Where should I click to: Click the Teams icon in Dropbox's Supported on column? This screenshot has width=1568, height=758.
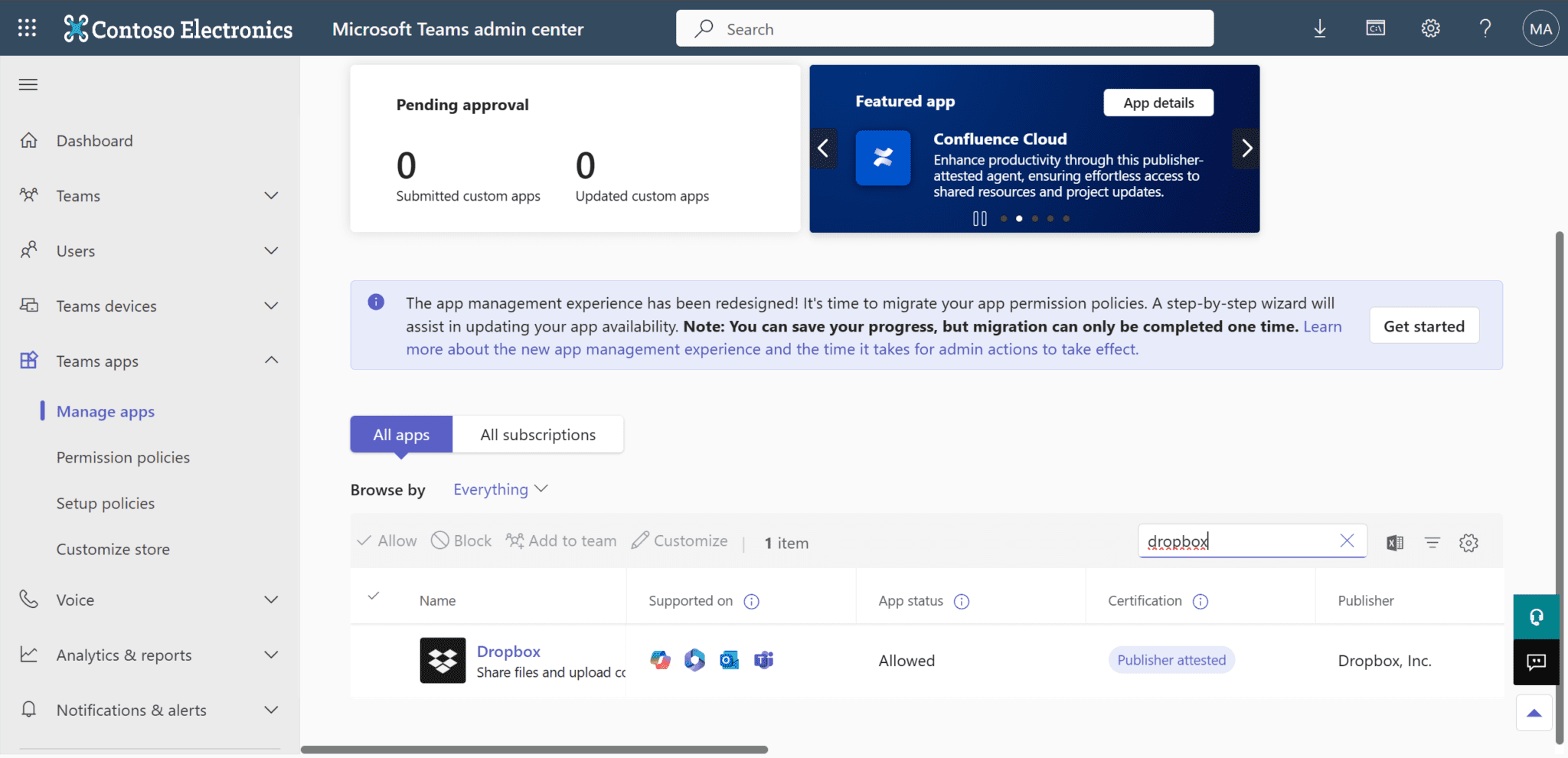pos(763,659)
